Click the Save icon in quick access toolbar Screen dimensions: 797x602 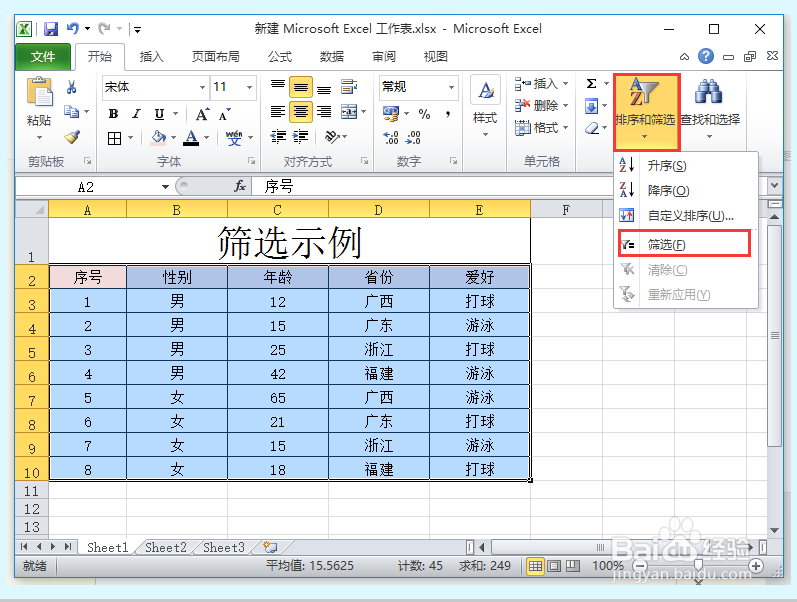click(x=51, y=29)
